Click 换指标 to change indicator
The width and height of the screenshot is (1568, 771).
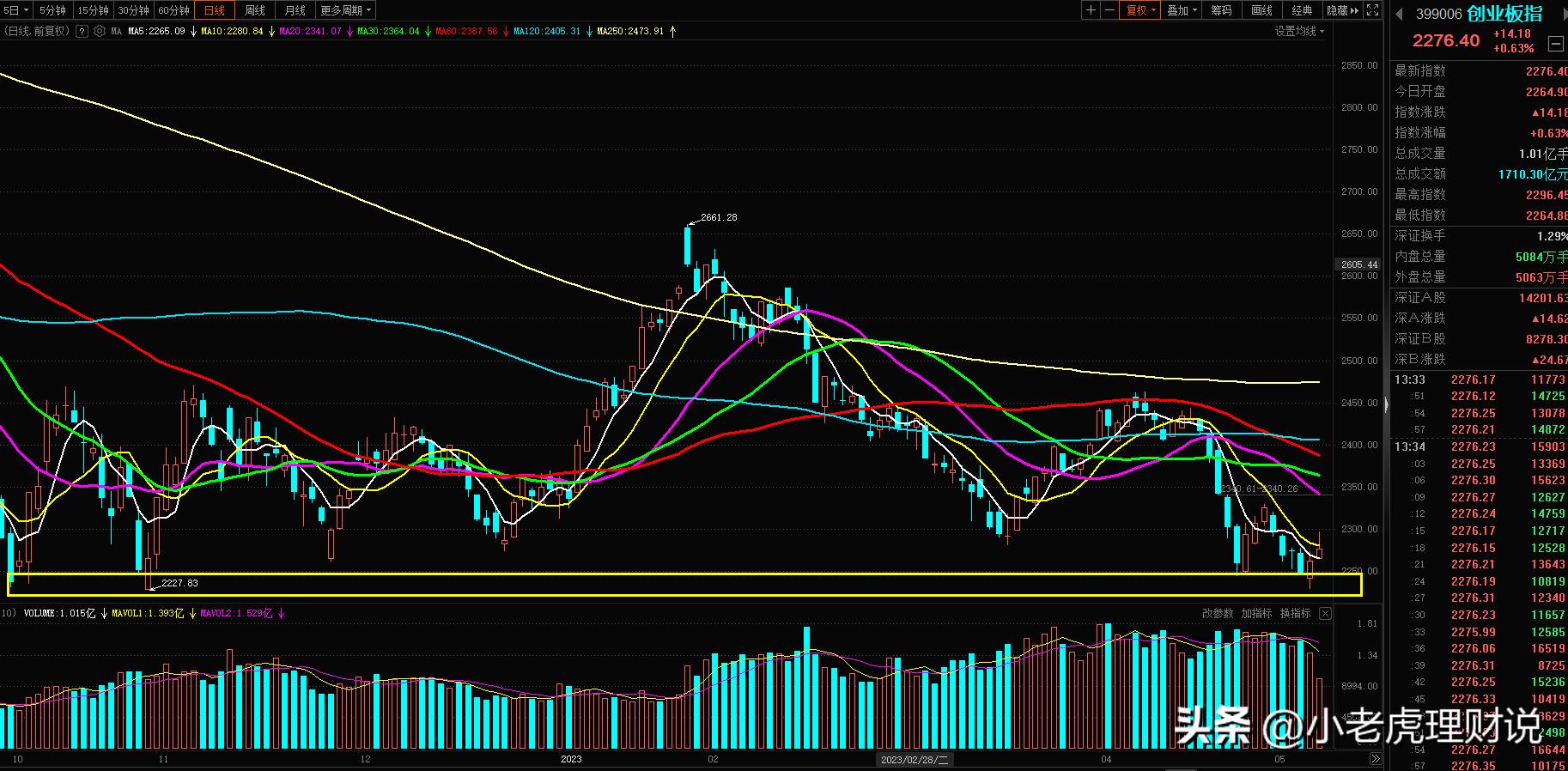pyautogui.click(x=1295, y=613)
